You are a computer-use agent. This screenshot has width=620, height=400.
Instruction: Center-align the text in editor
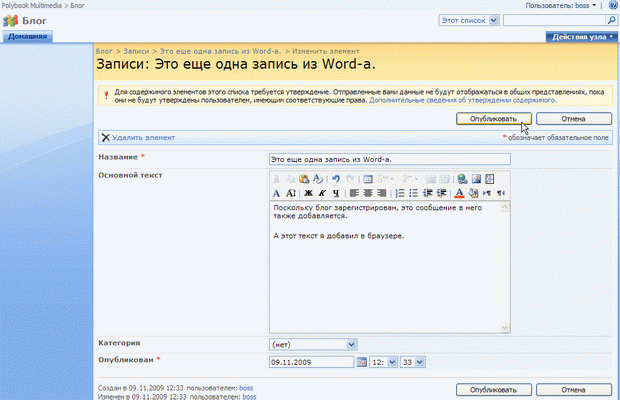click(369, 193)
